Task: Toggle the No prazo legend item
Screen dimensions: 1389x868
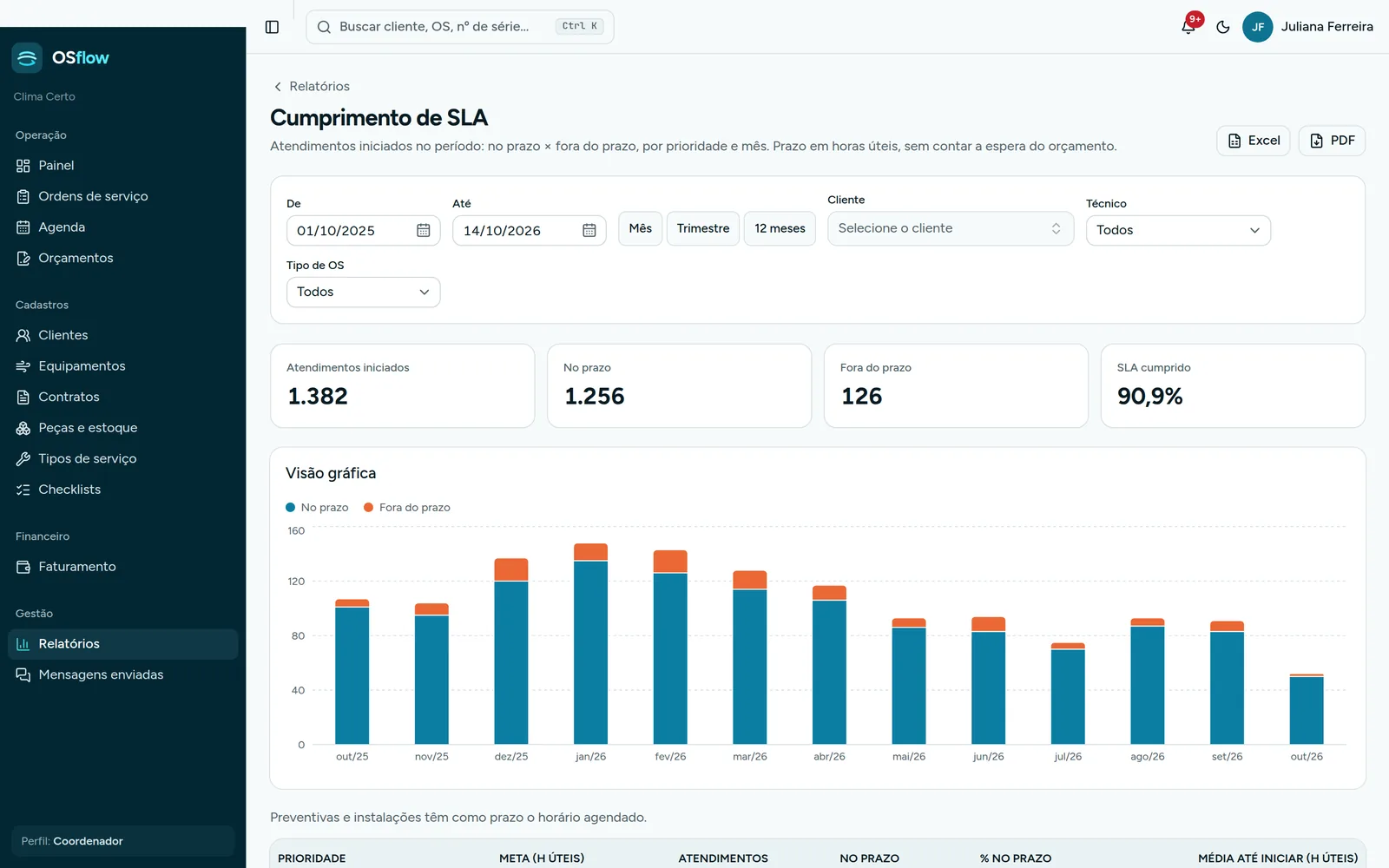Action: pos(317,507)
